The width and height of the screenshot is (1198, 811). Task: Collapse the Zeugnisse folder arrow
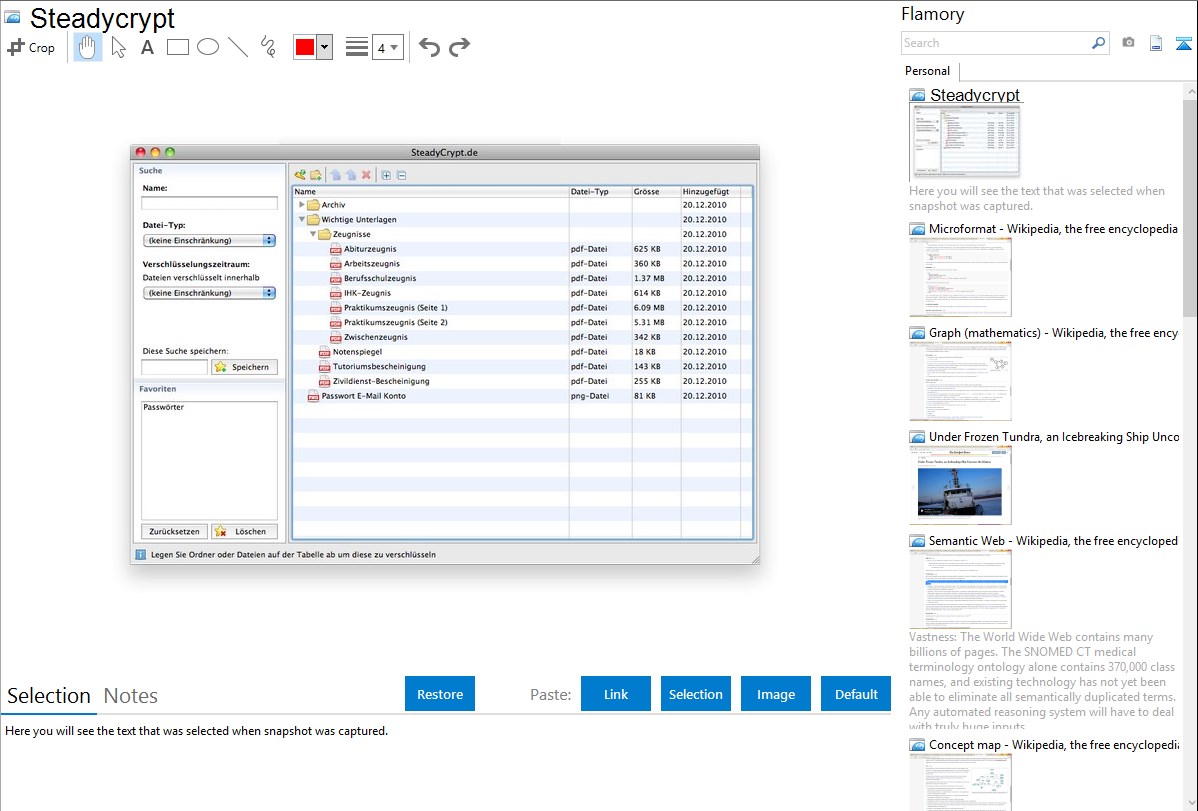(313, 234)
